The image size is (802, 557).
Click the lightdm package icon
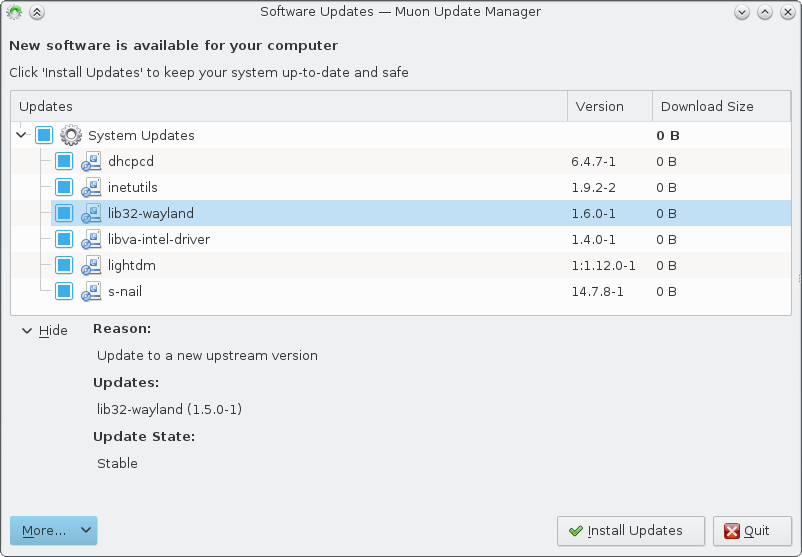point(91,265)
